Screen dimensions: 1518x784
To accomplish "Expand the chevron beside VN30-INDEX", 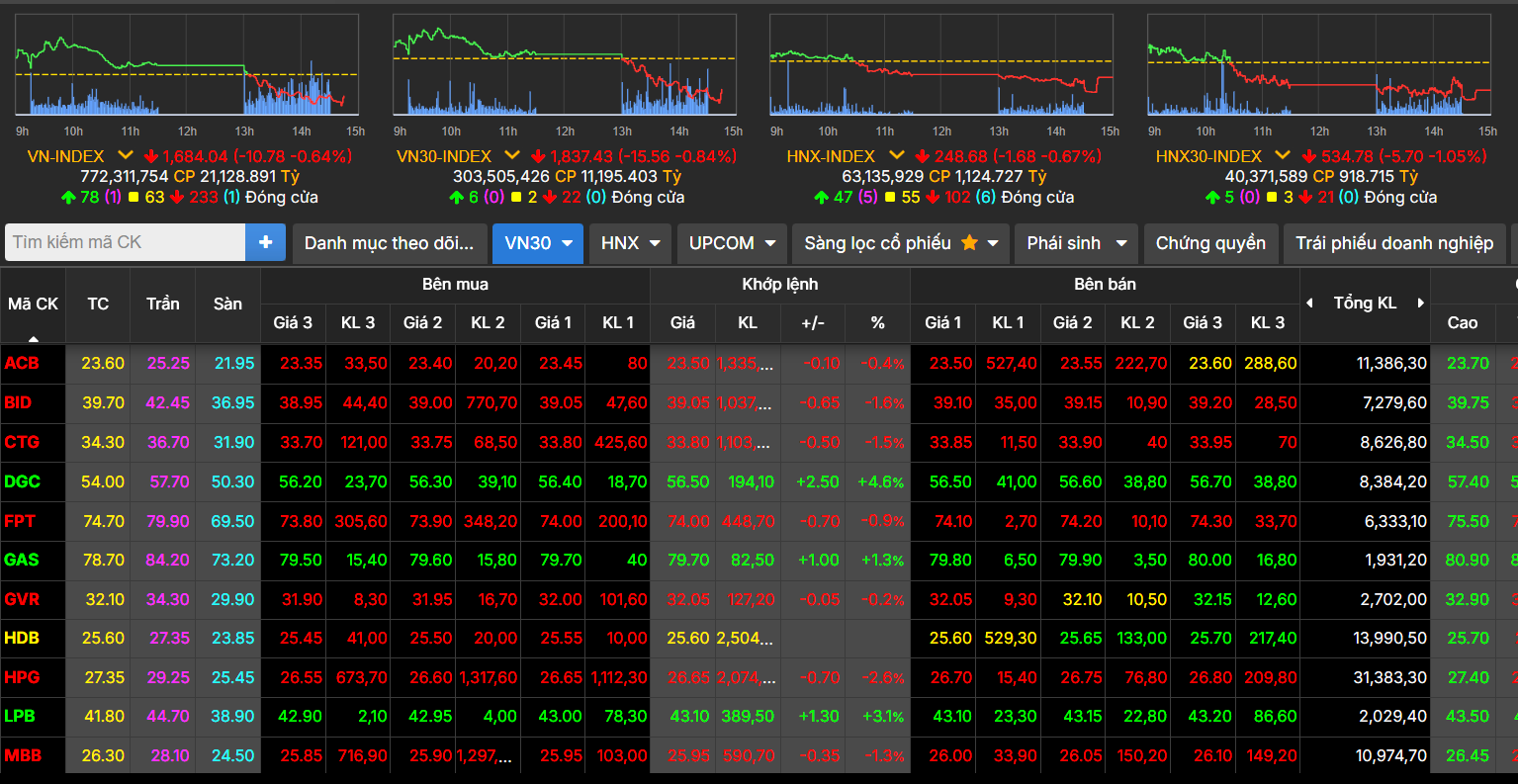I will click(x=511, y=155).
